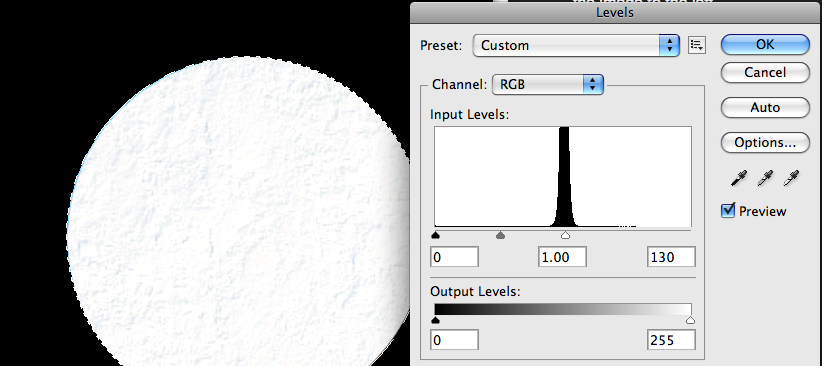Screen dimensions: 822x366
Task: Click the input black point slider handle
Action: [435, 235]
